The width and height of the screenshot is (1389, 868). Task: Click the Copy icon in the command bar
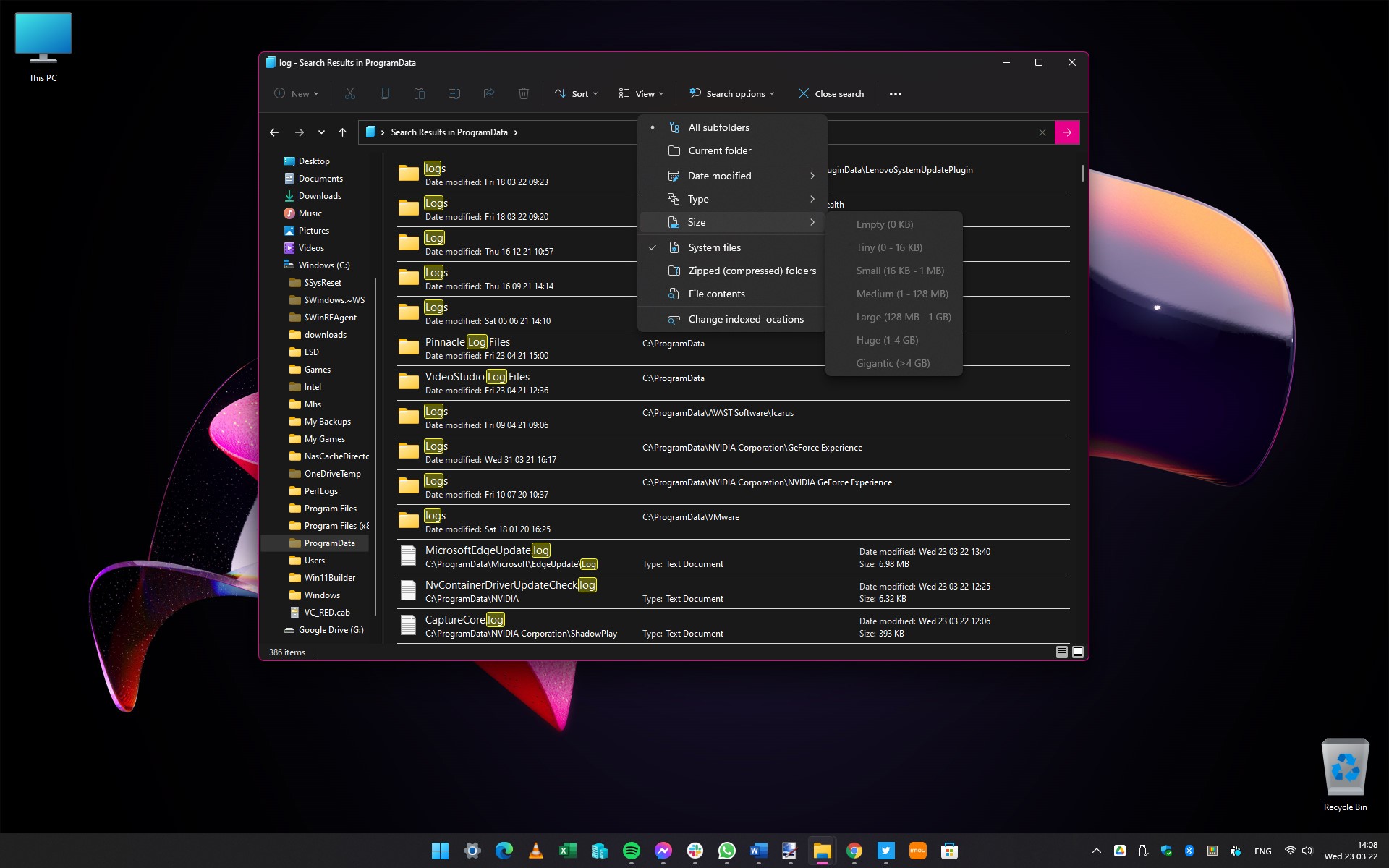tap(385, 93)
